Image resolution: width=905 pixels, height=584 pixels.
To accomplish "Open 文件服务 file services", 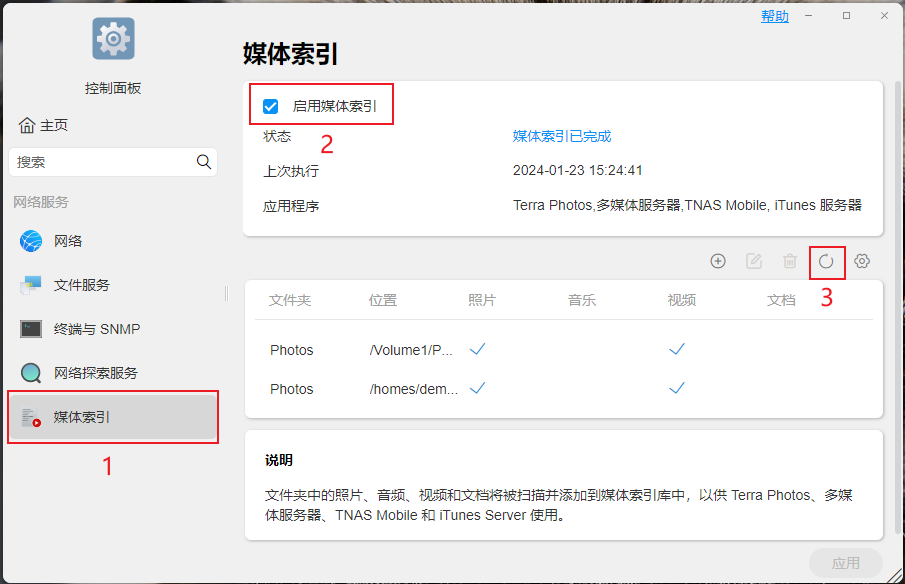I will click(113, 285).
